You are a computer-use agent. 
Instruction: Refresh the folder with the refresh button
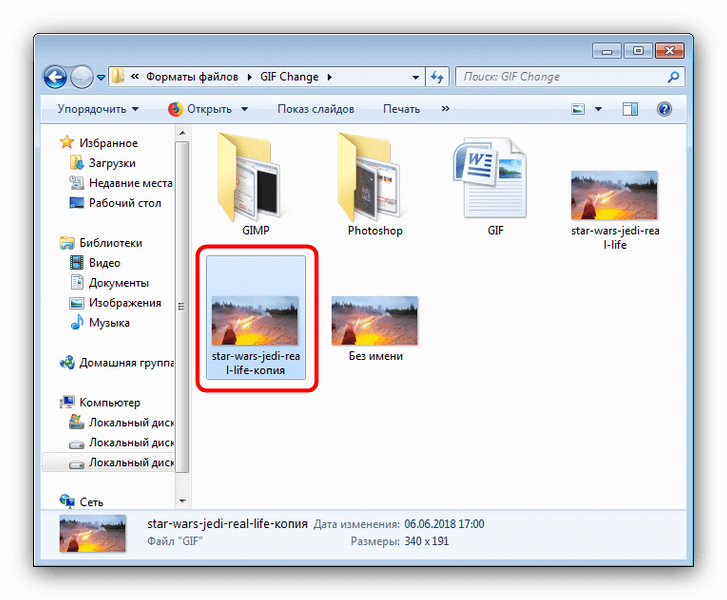coord(437,77)
